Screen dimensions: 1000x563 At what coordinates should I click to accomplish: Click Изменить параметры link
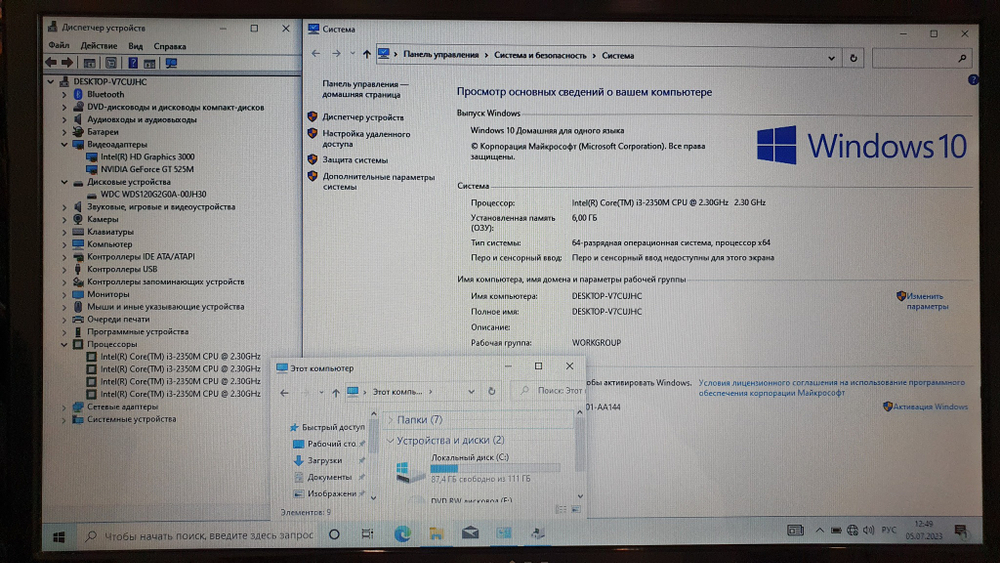coord(927,301)
